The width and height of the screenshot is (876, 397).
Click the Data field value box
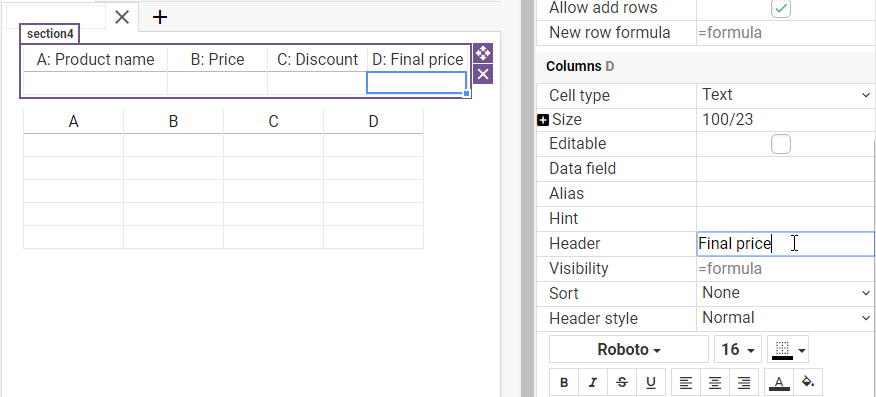pyautogui.click(x=785, y=169)
